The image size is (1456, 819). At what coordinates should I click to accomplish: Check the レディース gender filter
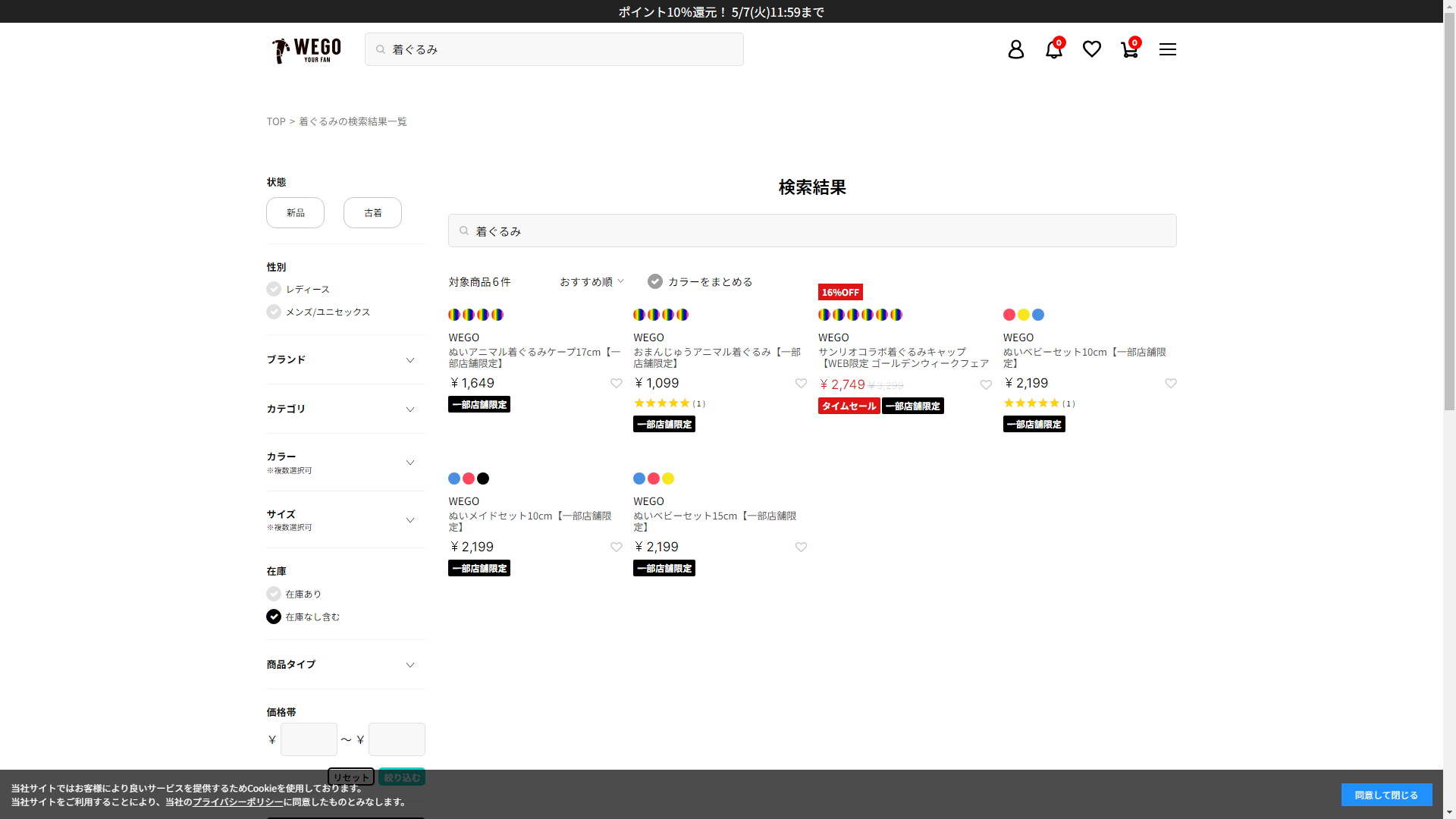pos(274,289)
